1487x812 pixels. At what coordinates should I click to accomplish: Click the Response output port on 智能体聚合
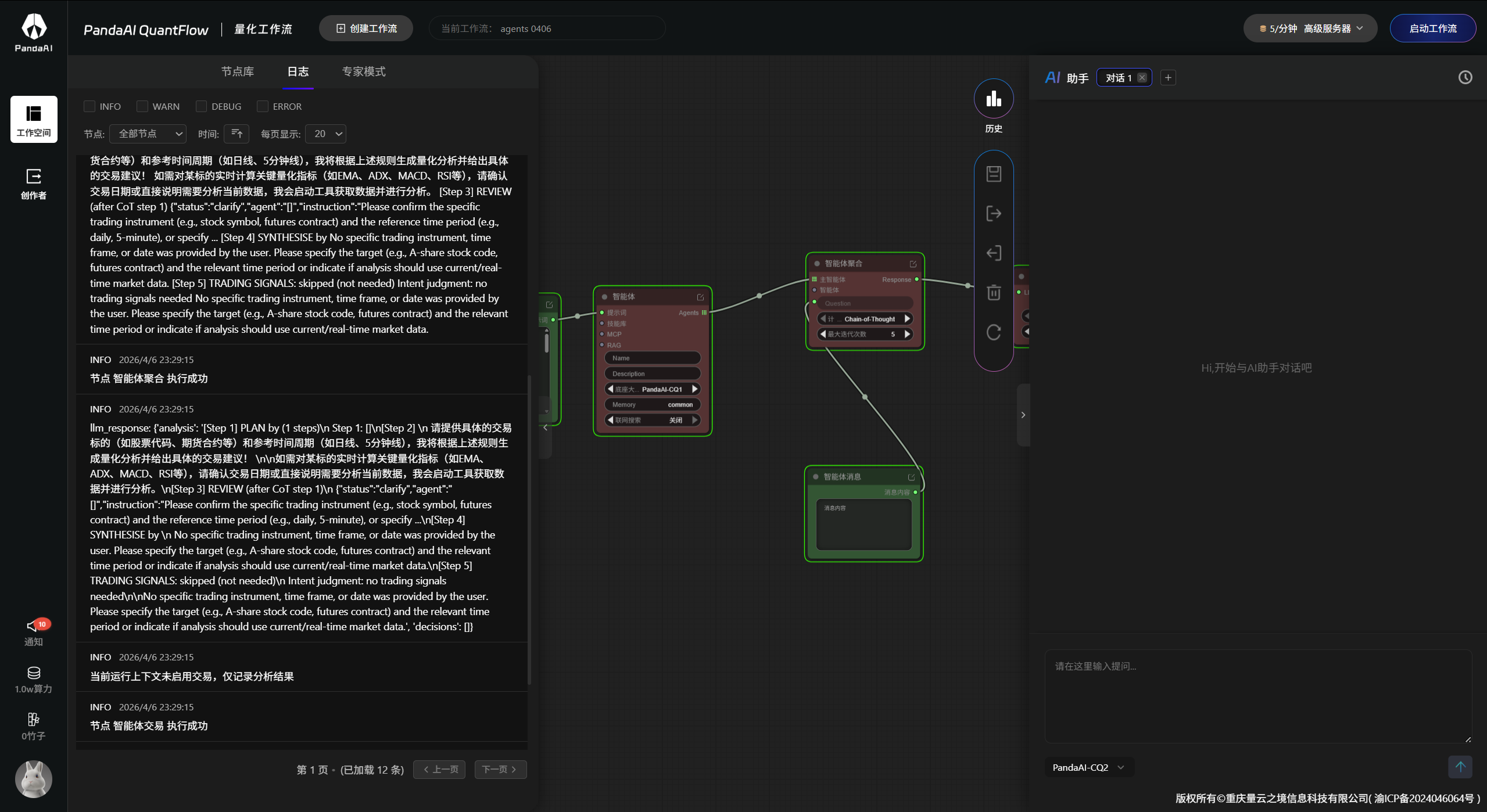click(917, 279)
